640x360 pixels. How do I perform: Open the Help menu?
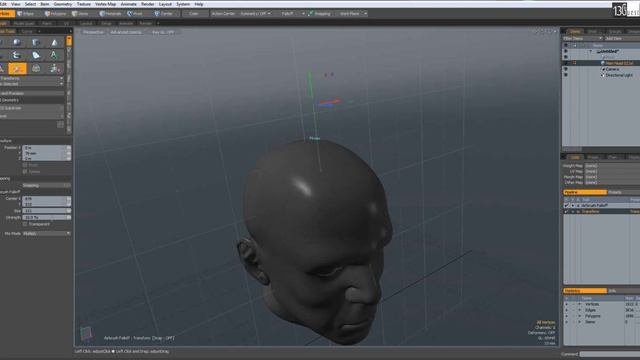[199, 4]
